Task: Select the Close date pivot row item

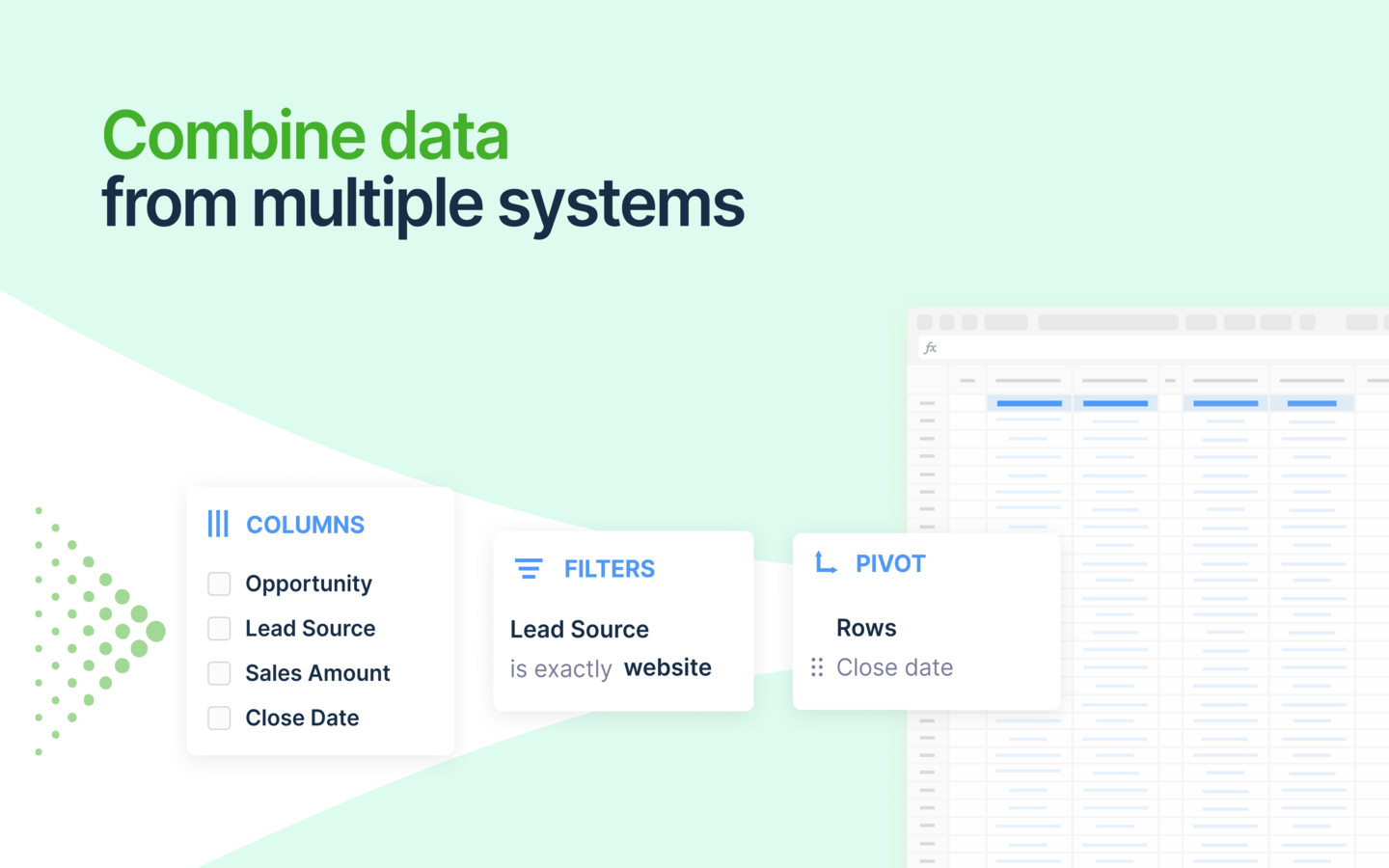Action: (x=894, y=667)
